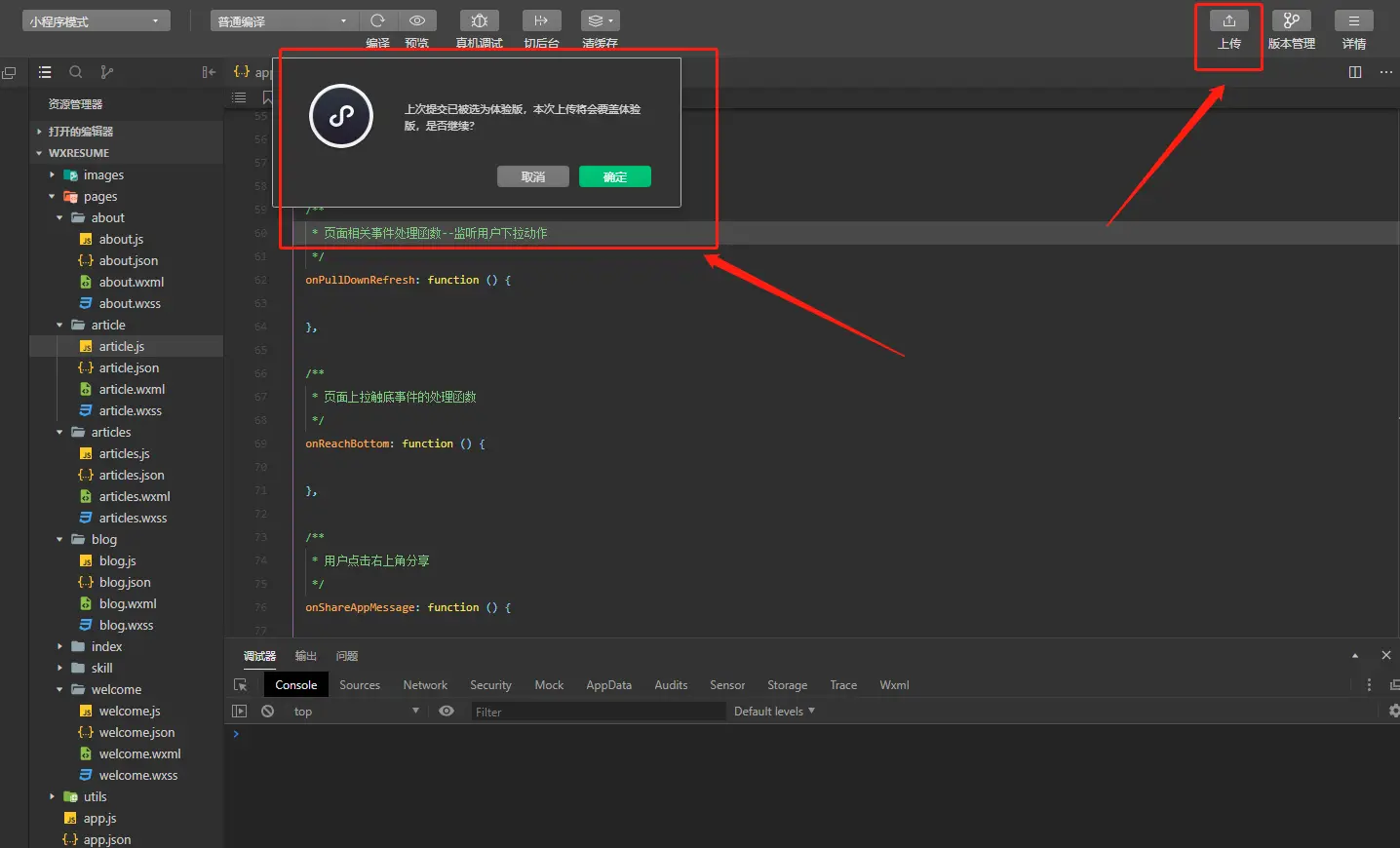Image resolution: width=1400 pixels, height=848 pixels.
Task: Open the editor more actions ellipsis
Action: 1386,72
